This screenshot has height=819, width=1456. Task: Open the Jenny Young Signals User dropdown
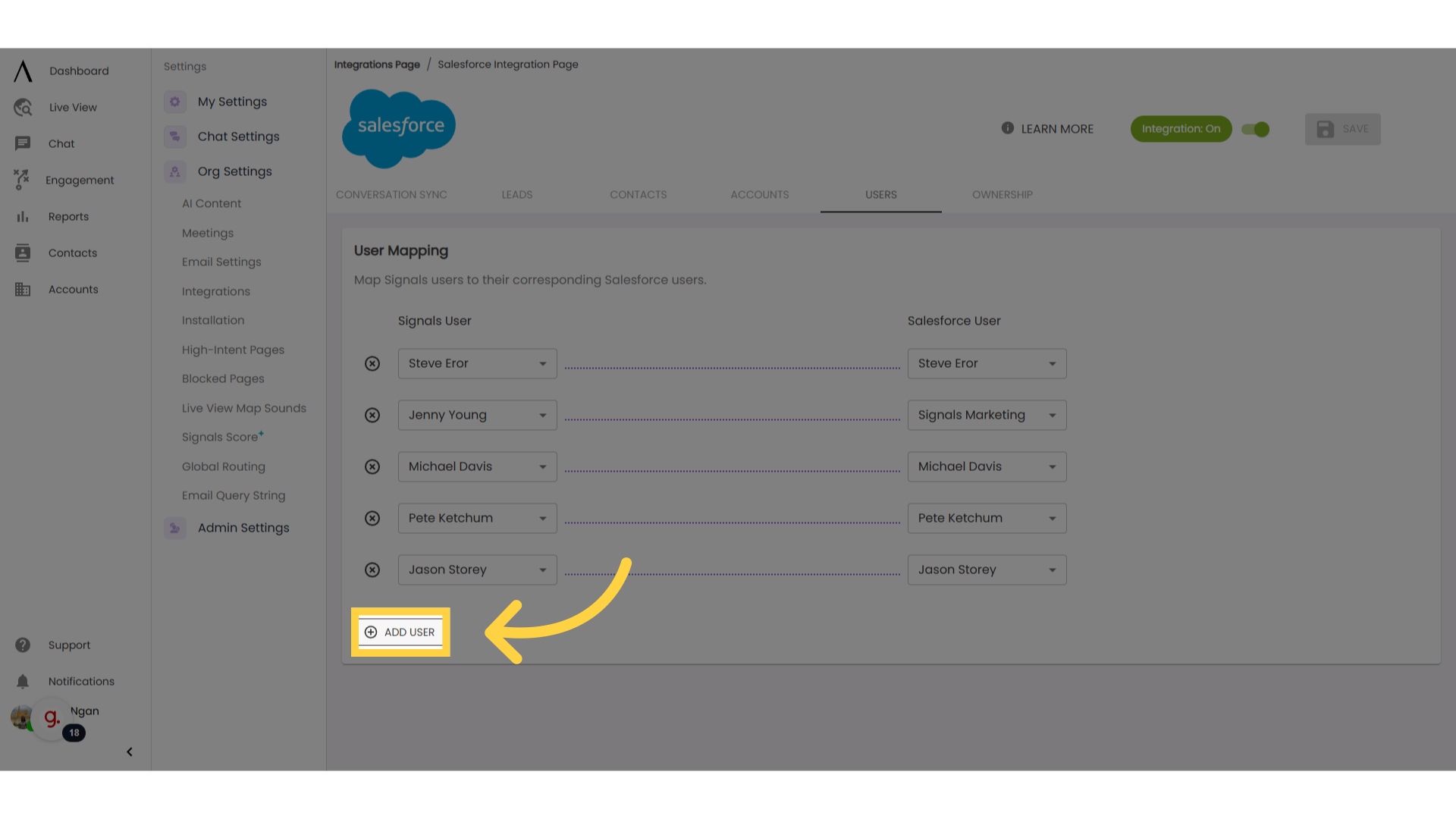pyautogui.click(x=478, y=416)
